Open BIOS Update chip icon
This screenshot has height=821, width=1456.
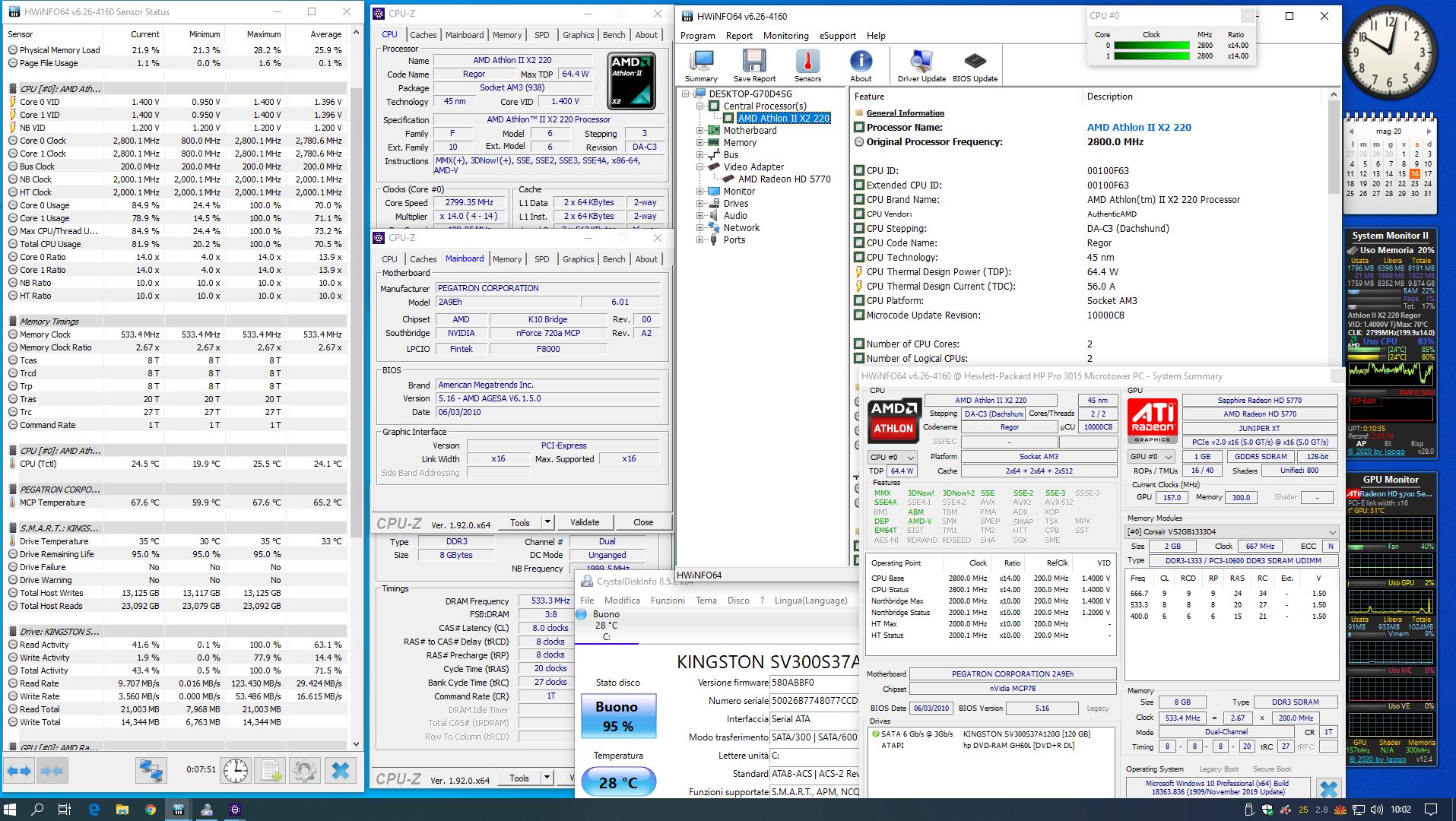(975, 65)
